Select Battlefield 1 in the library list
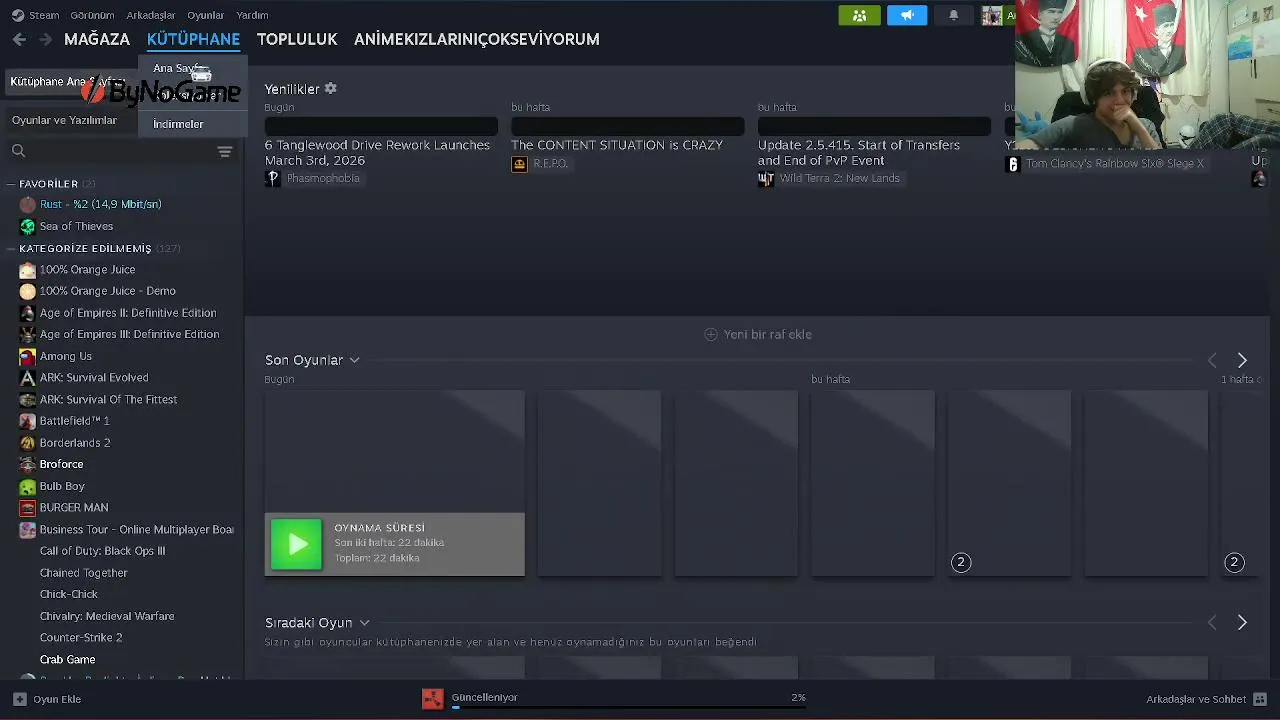The image size is (1280, 720). pos(75,421)
